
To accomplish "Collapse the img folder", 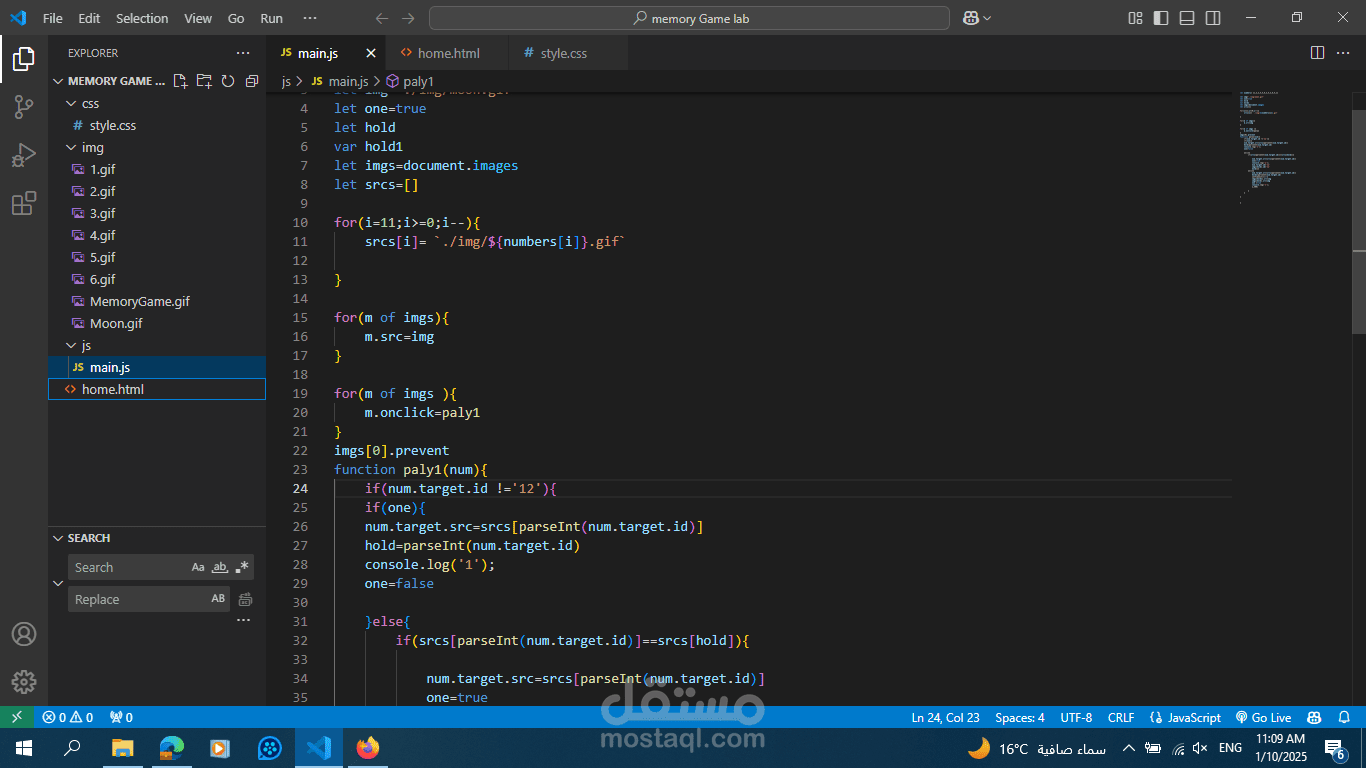I will (x=71, y=147).
